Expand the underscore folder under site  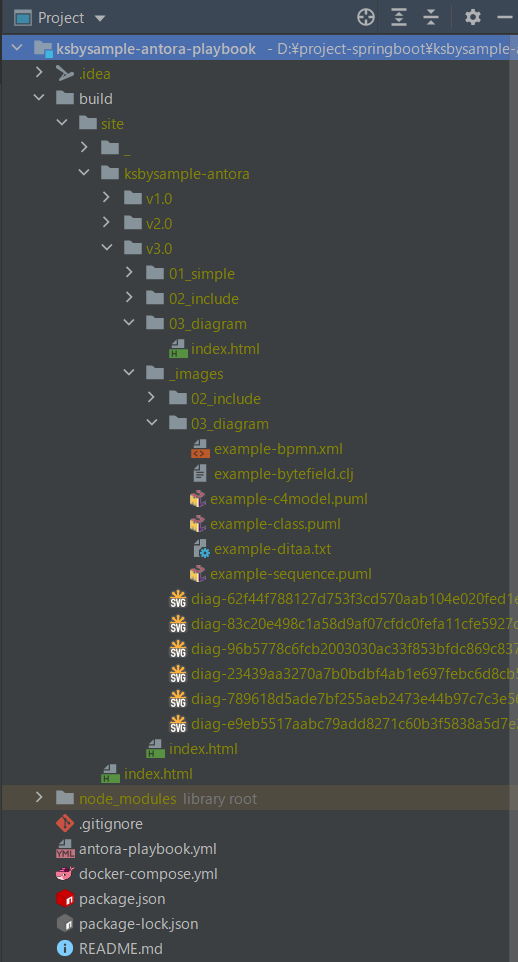[85, 148]
